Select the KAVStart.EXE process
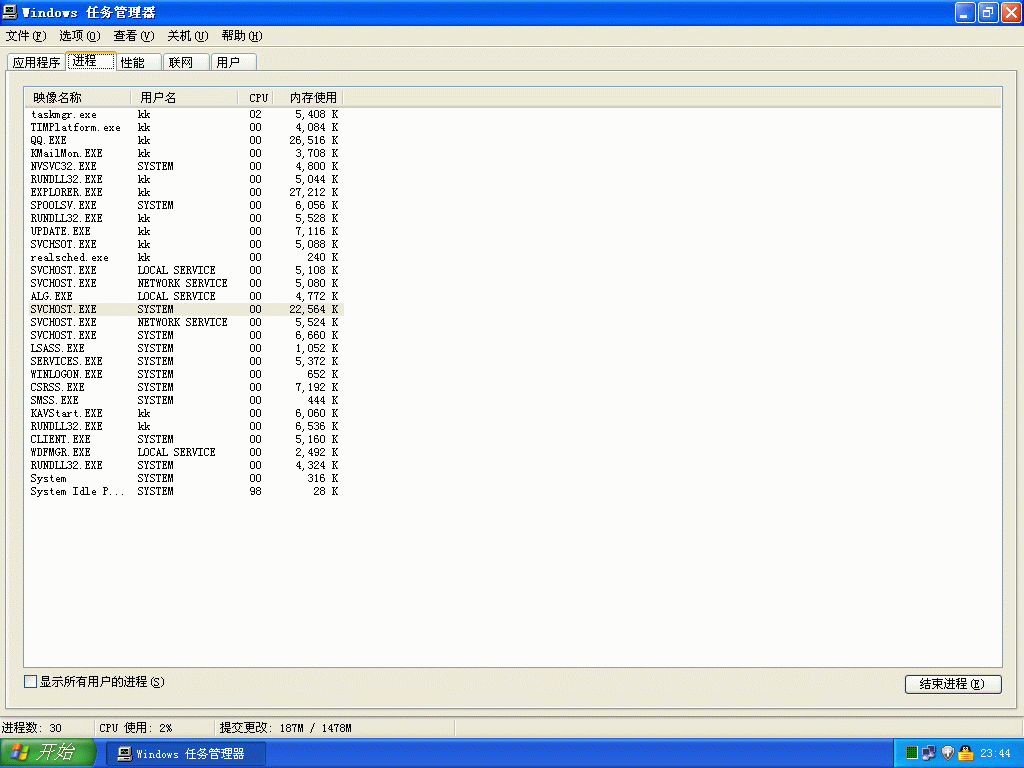Image resolution: width=1024 pixels, height=768 pixels. click(184, 413)
